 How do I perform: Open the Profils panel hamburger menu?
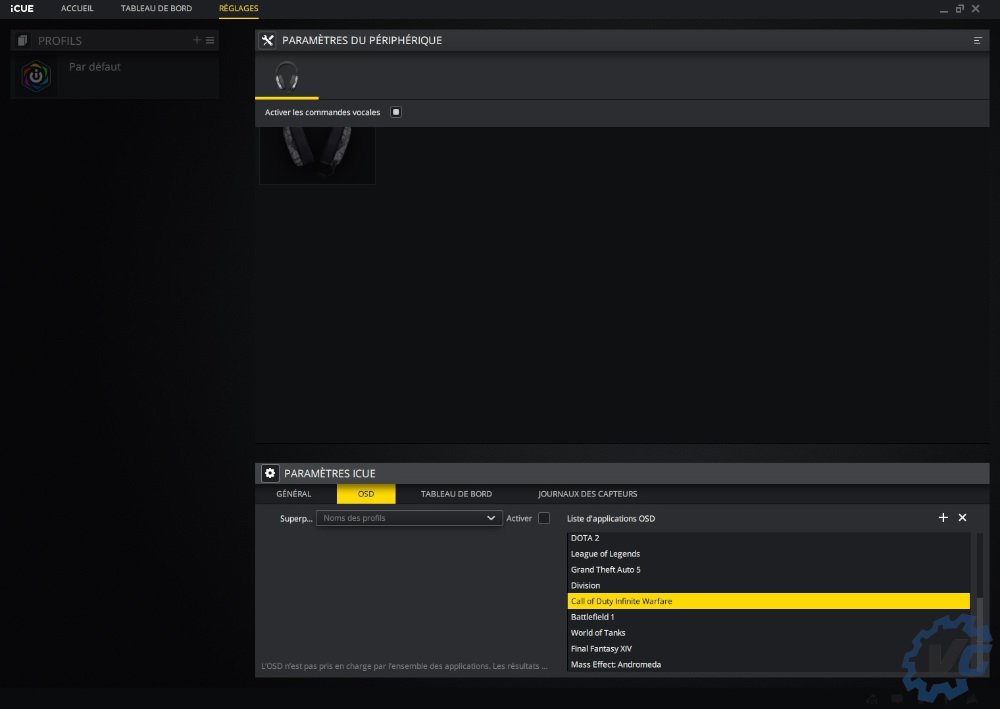click(210, 40)
